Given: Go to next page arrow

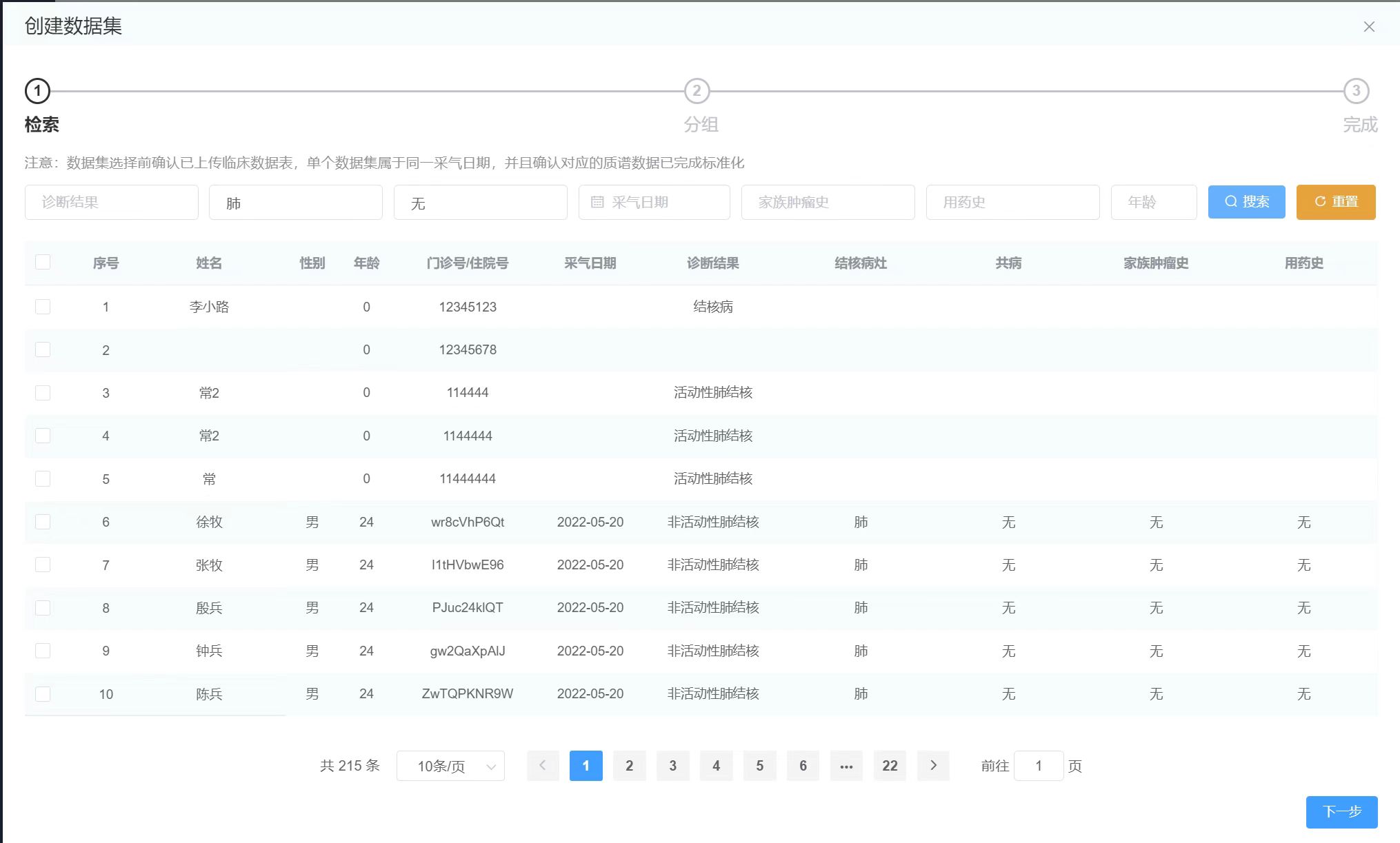Looking at the screenshot, I should [x=933, y=765].
